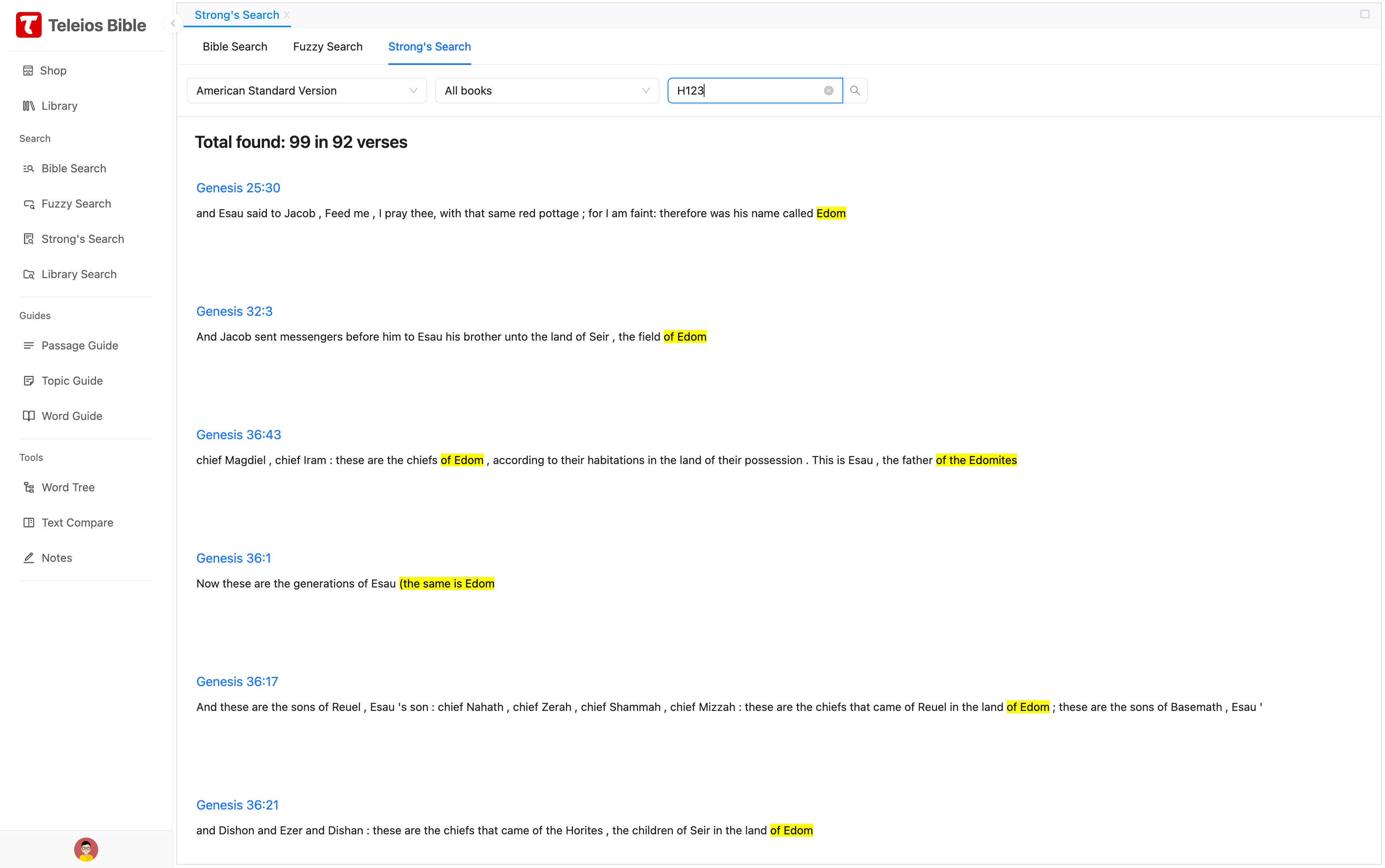Collapse the left sidebar with chevron
The width and height of the screenshot is (1385, 868).
(x=173, y=24)
